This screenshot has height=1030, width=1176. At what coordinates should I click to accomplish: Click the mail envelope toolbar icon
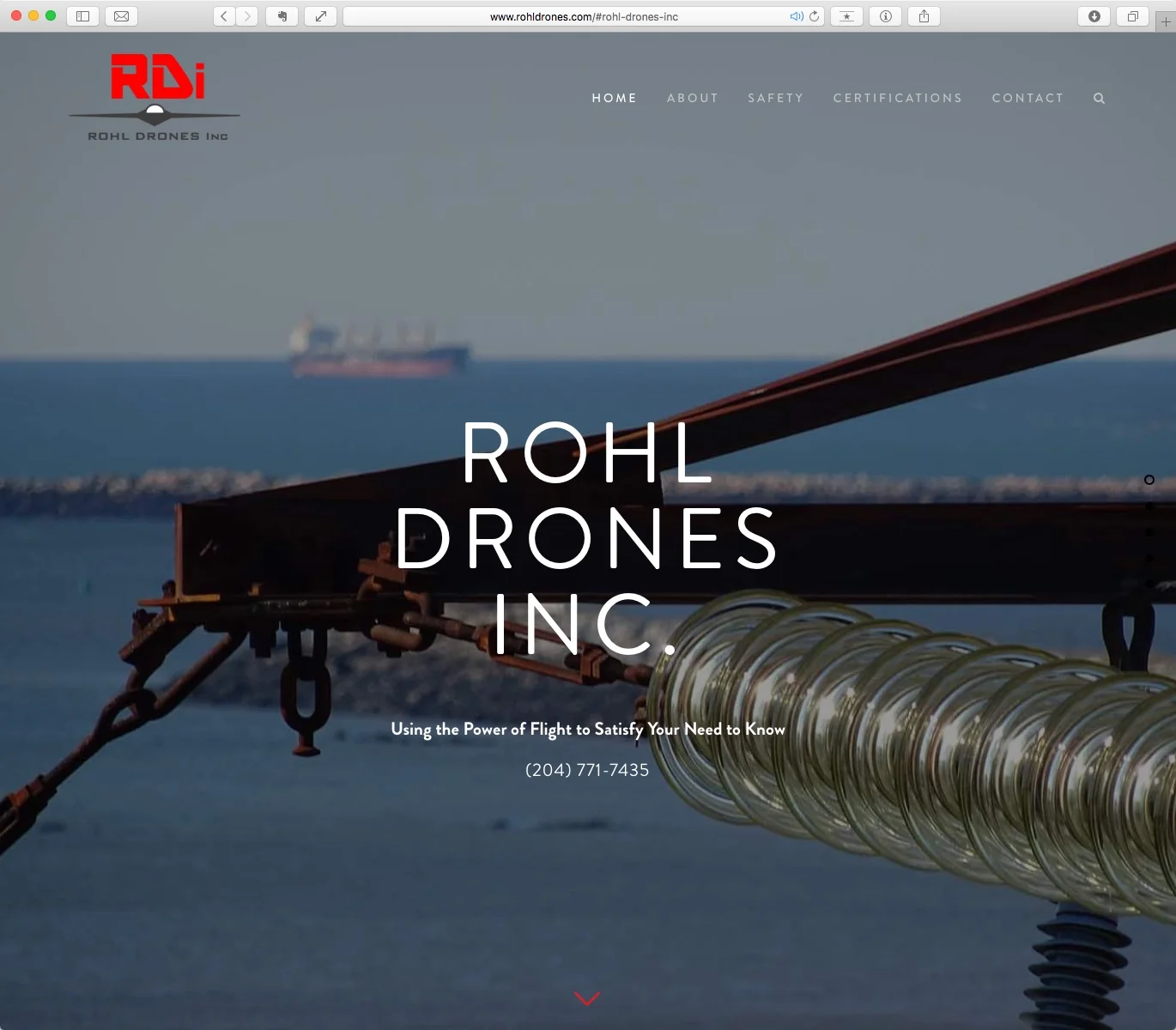click(x=121, y=16)
